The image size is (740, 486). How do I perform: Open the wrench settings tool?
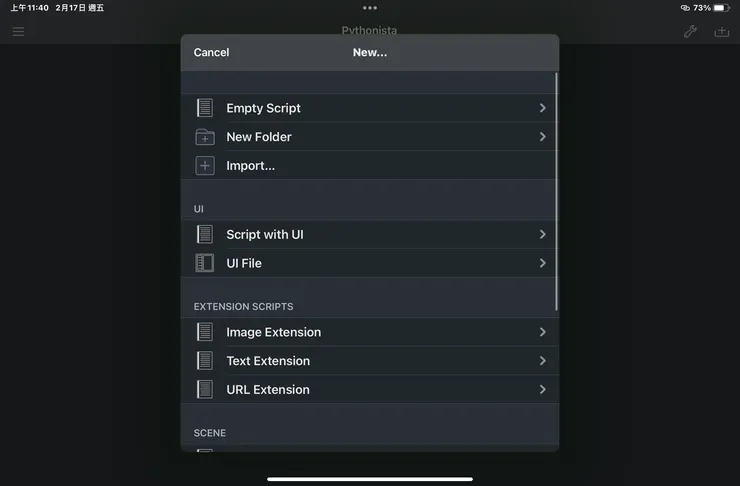690,32
